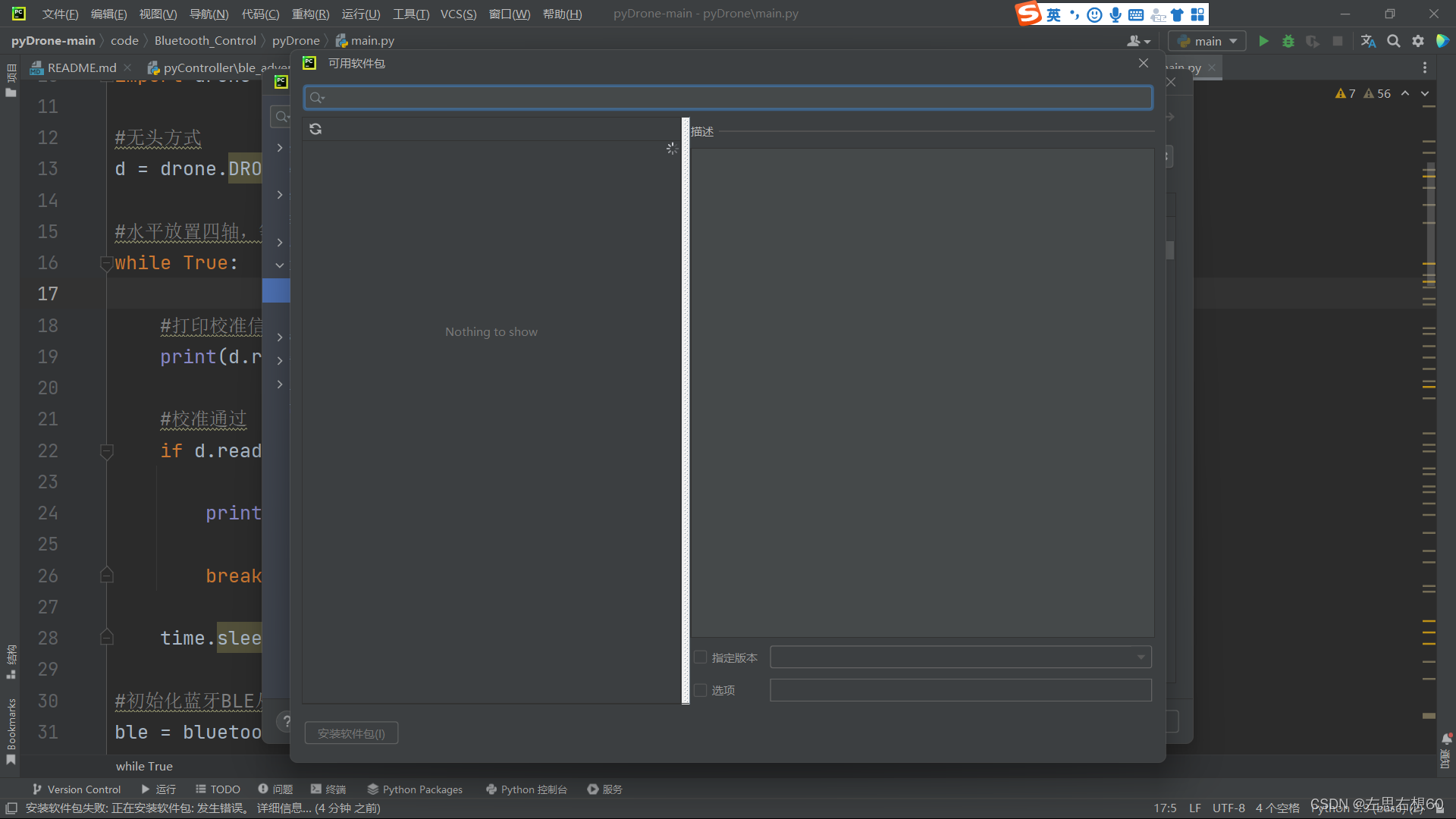Viewport: 1456px width, 819px height.
Task: Enable the options checkbox
Action: 701,690
